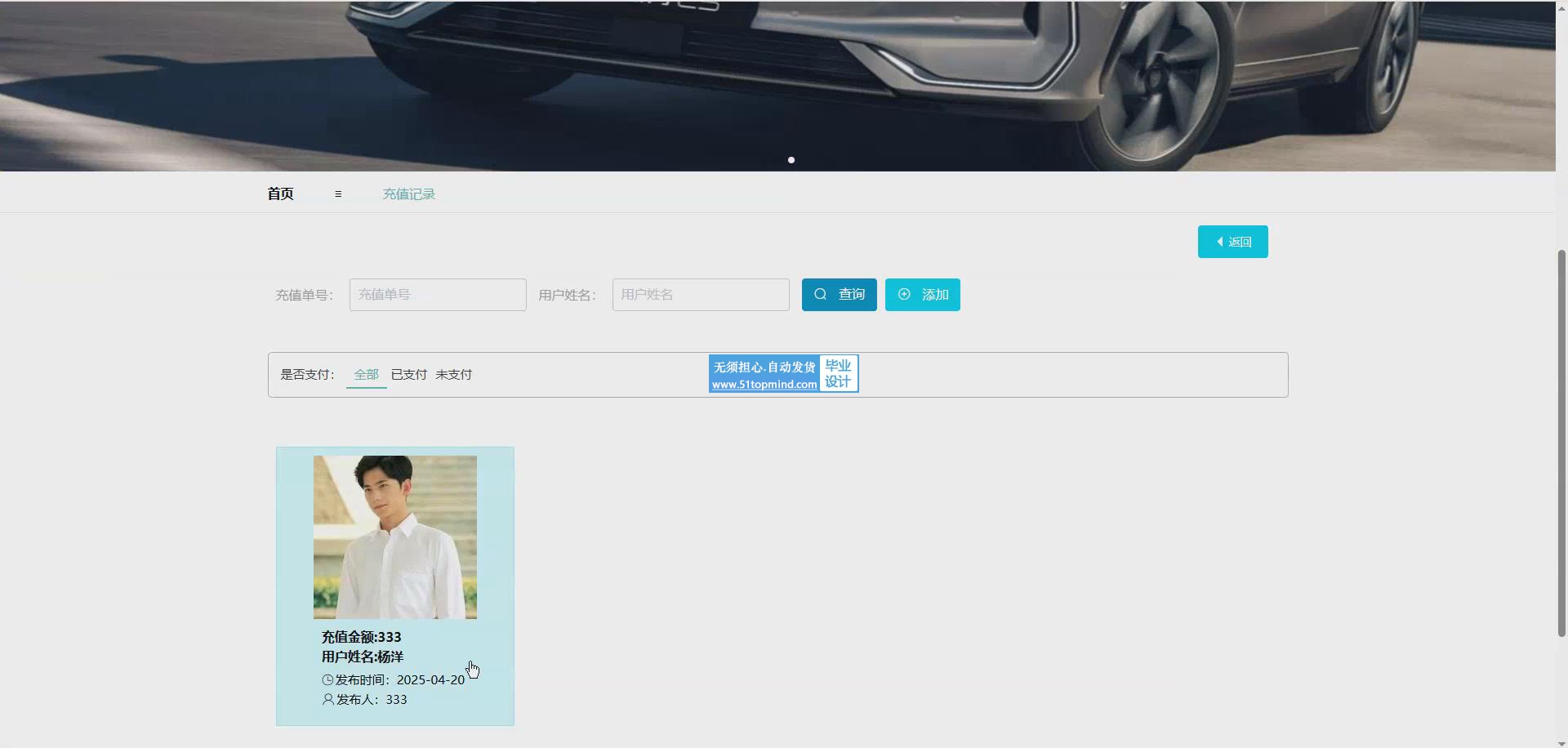The image size is (1568, 748).
Task: Click the 用户姓名:杨洋 text on card
Action: tap(363, 657)
